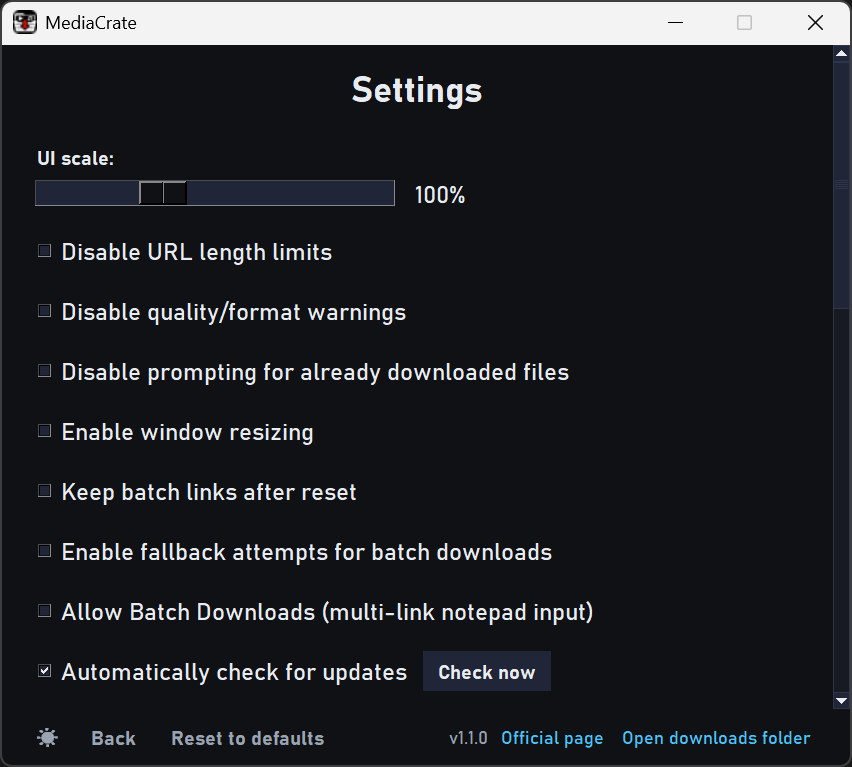Open the Official page link

[552, 738]
